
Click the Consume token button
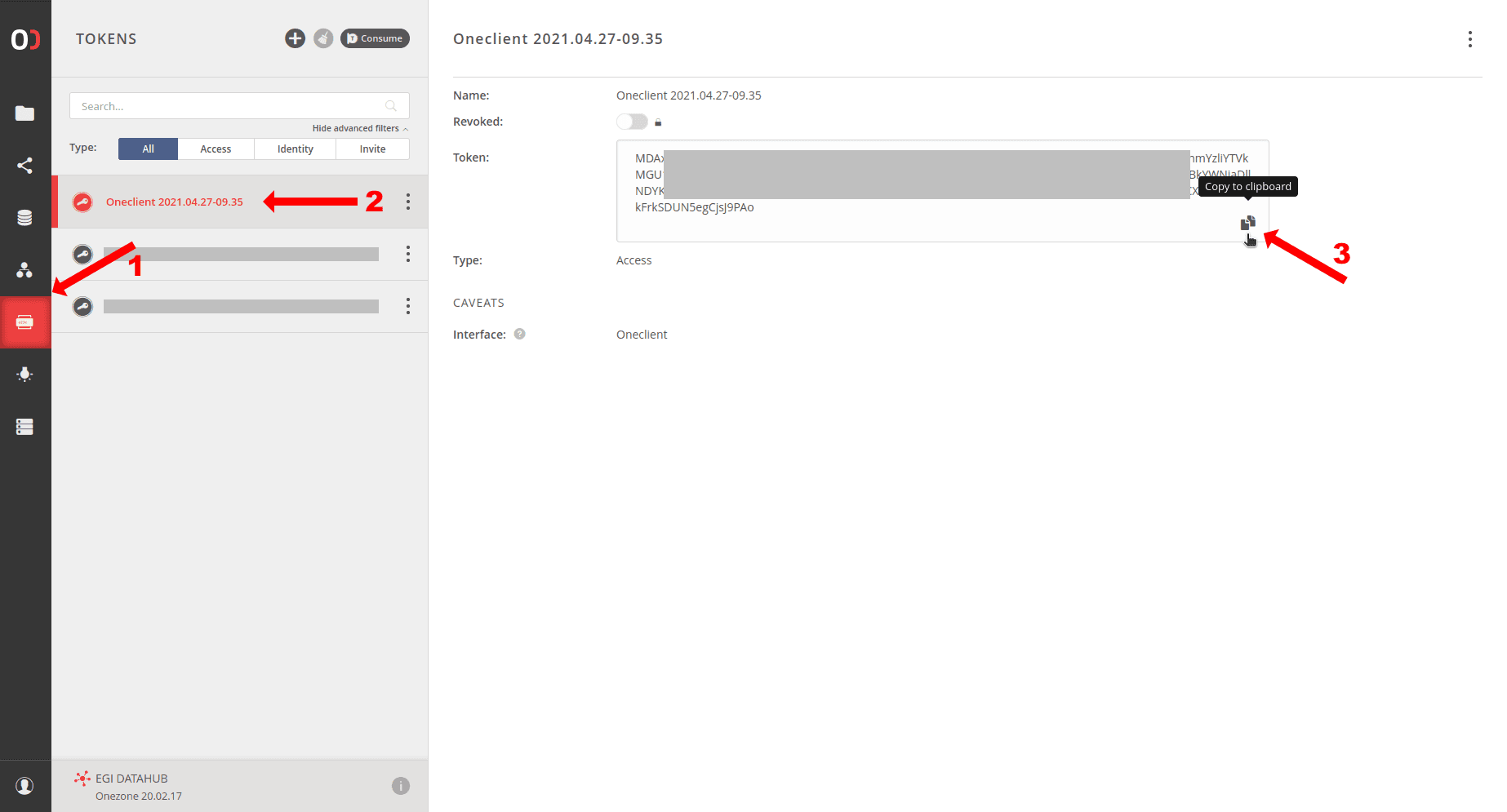(x=375, y=38)
